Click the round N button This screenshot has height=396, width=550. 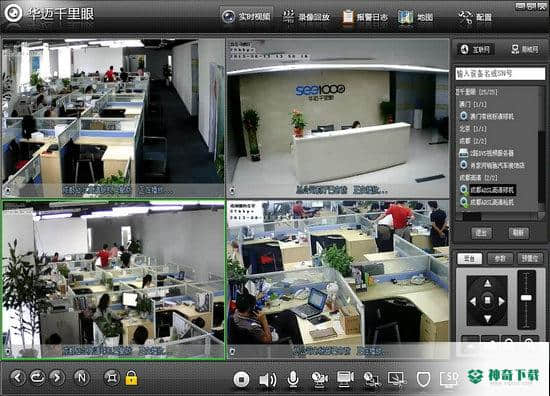82,378
